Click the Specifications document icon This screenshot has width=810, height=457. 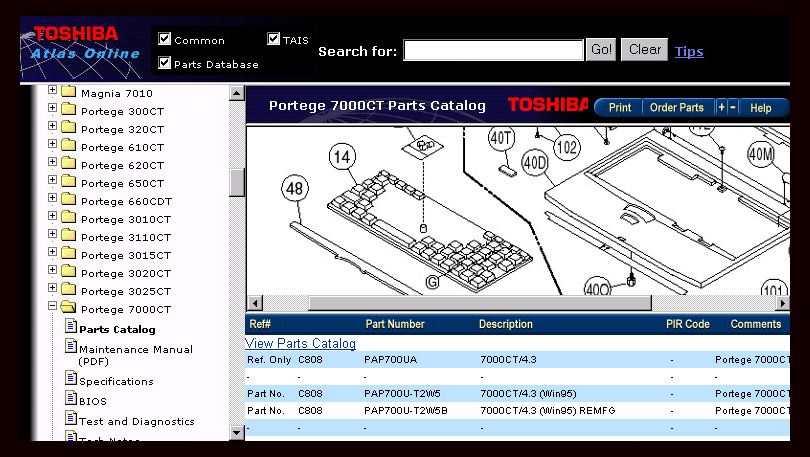pos(71,378)
